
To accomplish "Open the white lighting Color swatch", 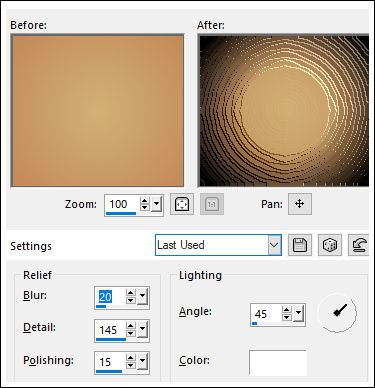I will tap(278, 363).
